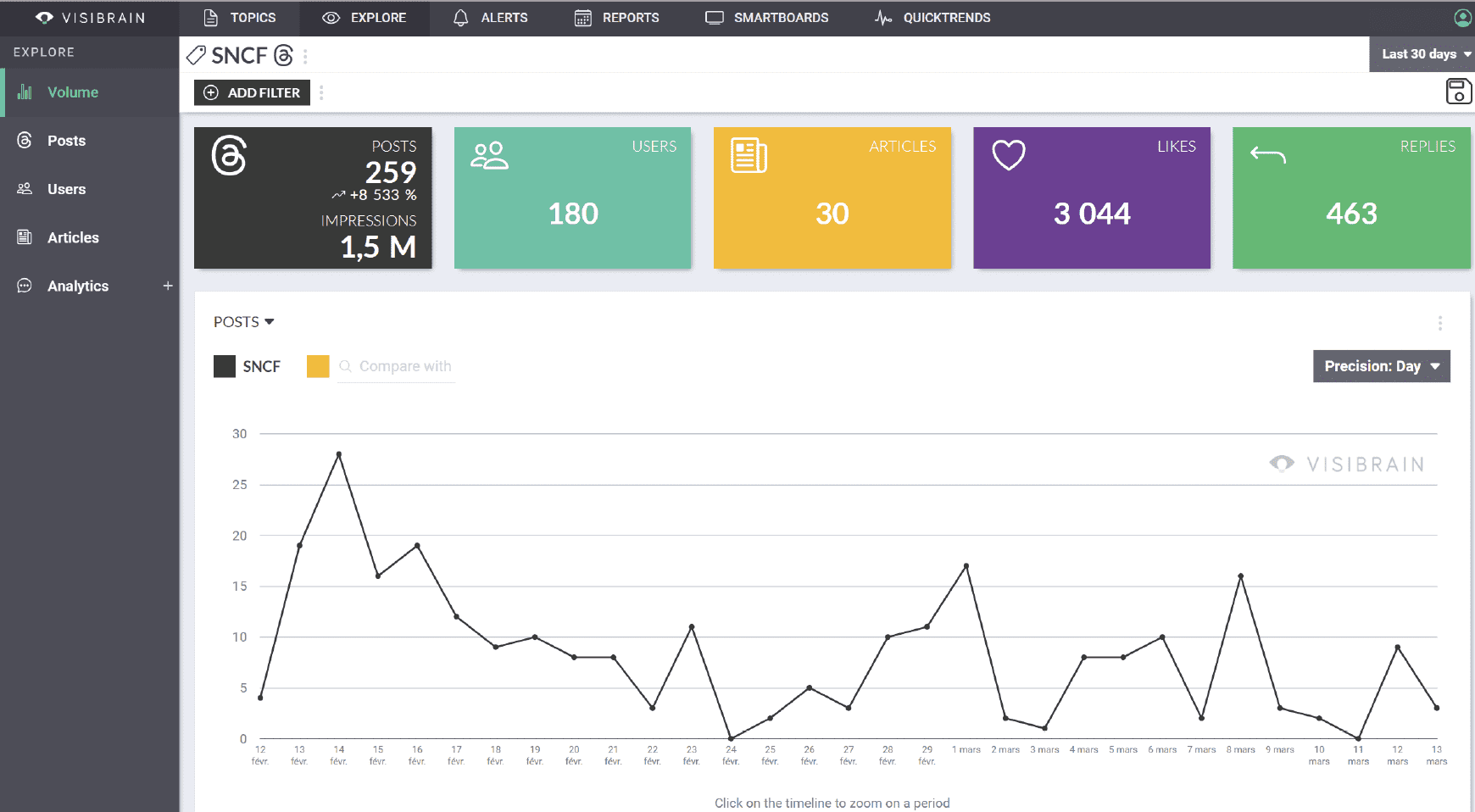Open the QUICKTRENDS menu tab

(932, 18)
